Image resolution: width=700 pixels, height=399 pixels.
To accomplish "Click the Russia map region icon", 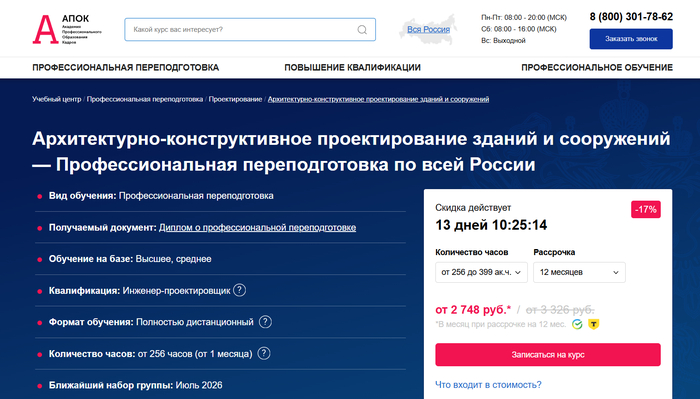I will coord(428,29).
